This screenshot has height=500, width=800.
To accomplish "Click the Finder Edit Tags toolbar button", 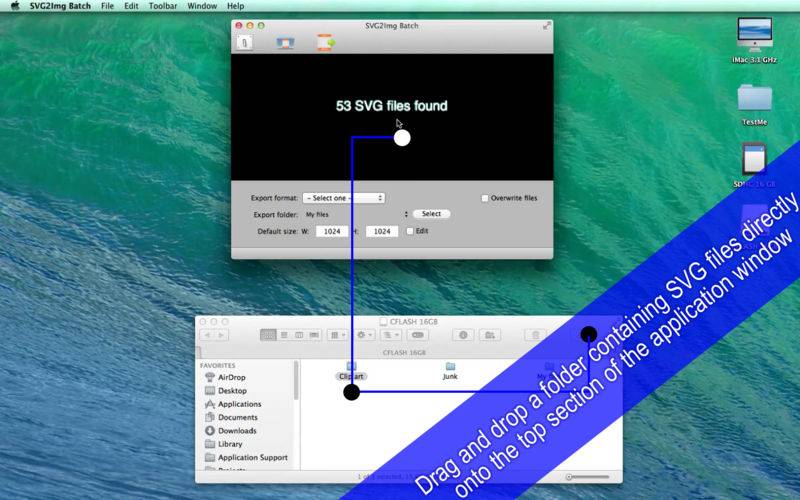I will pos(418,335).
